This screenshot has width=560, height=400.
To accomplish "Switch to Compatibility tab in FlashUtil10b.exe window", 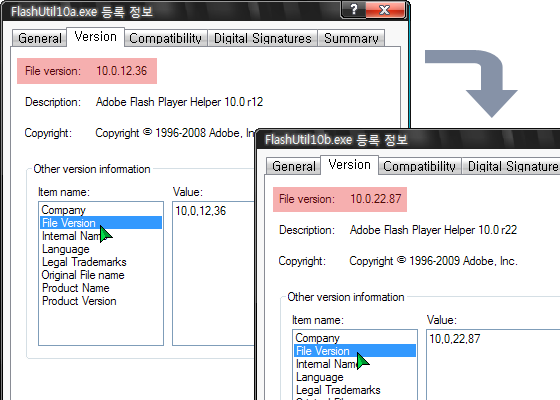I will (419, 166).
